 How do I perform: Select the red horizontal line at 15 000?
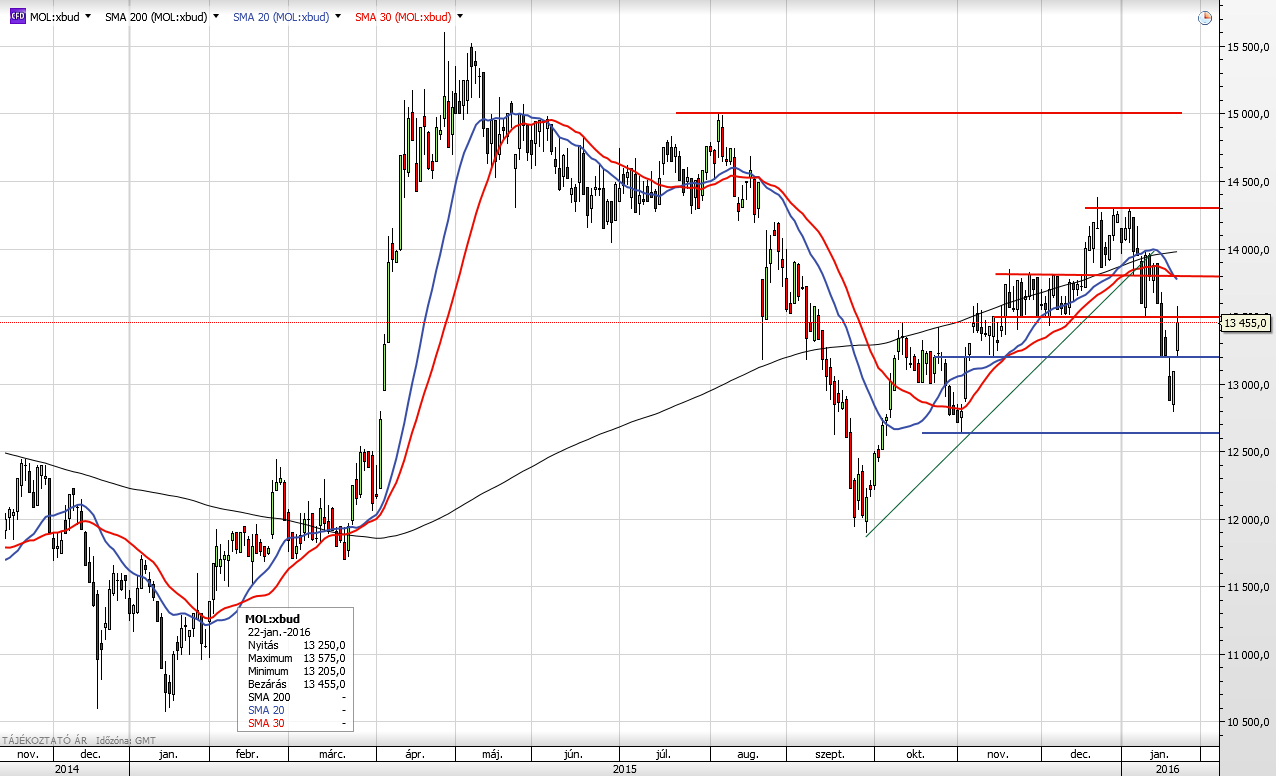tap(929, 113)
